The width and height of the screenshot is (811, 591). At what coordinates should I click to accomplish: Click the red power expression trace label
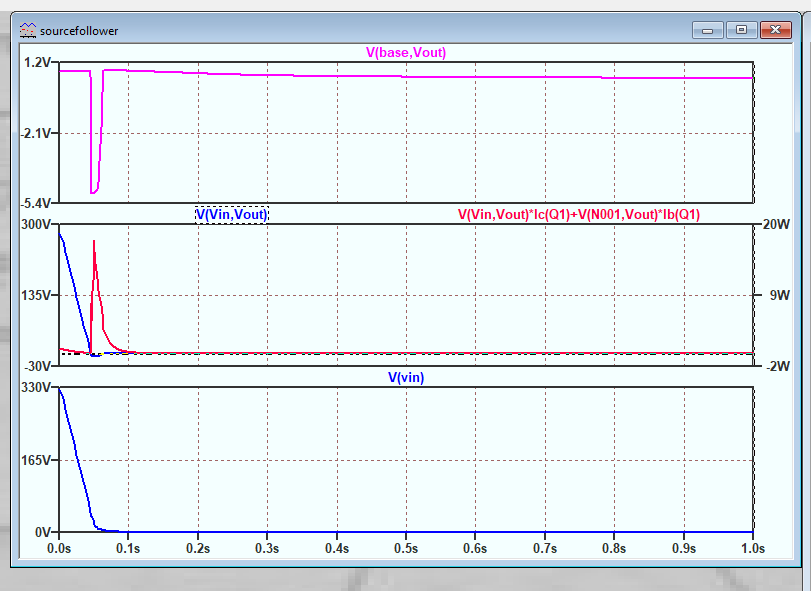point(579,214)
